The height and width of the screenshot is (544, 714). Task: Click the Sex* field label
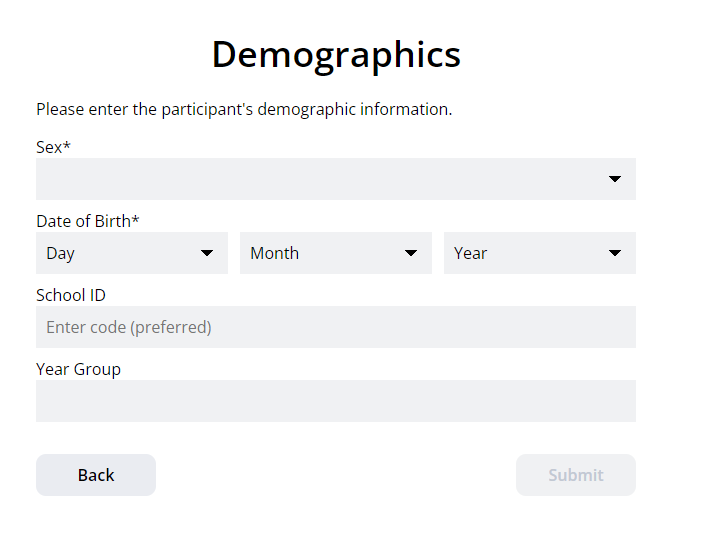coord(53,147)
